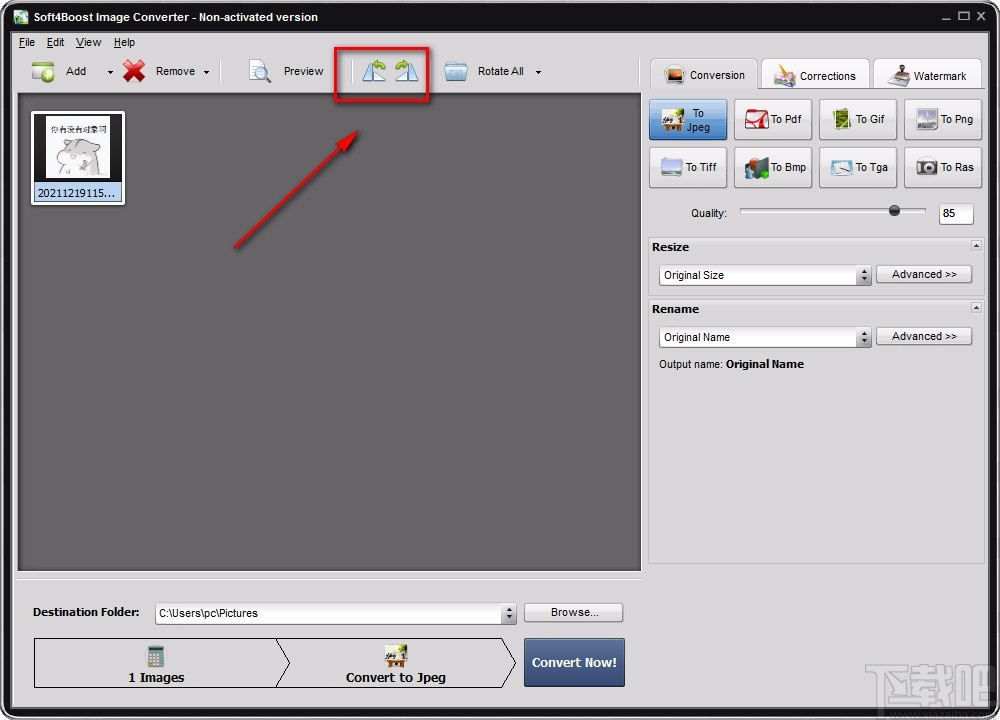Click the Add image icon
Screen dimensions: 1000x720
pyautogui.click(x=43, y=71)
